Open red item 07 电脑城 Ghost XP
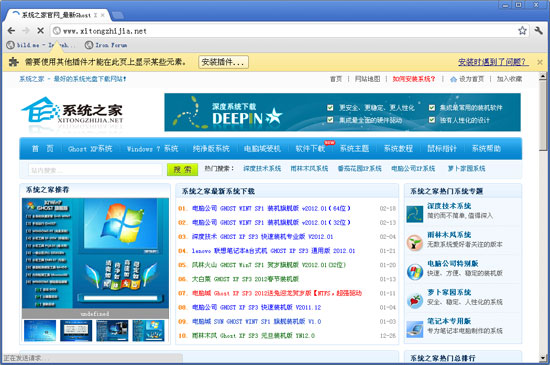The width and height of the screenshot is (550, 365). [277, 293]
